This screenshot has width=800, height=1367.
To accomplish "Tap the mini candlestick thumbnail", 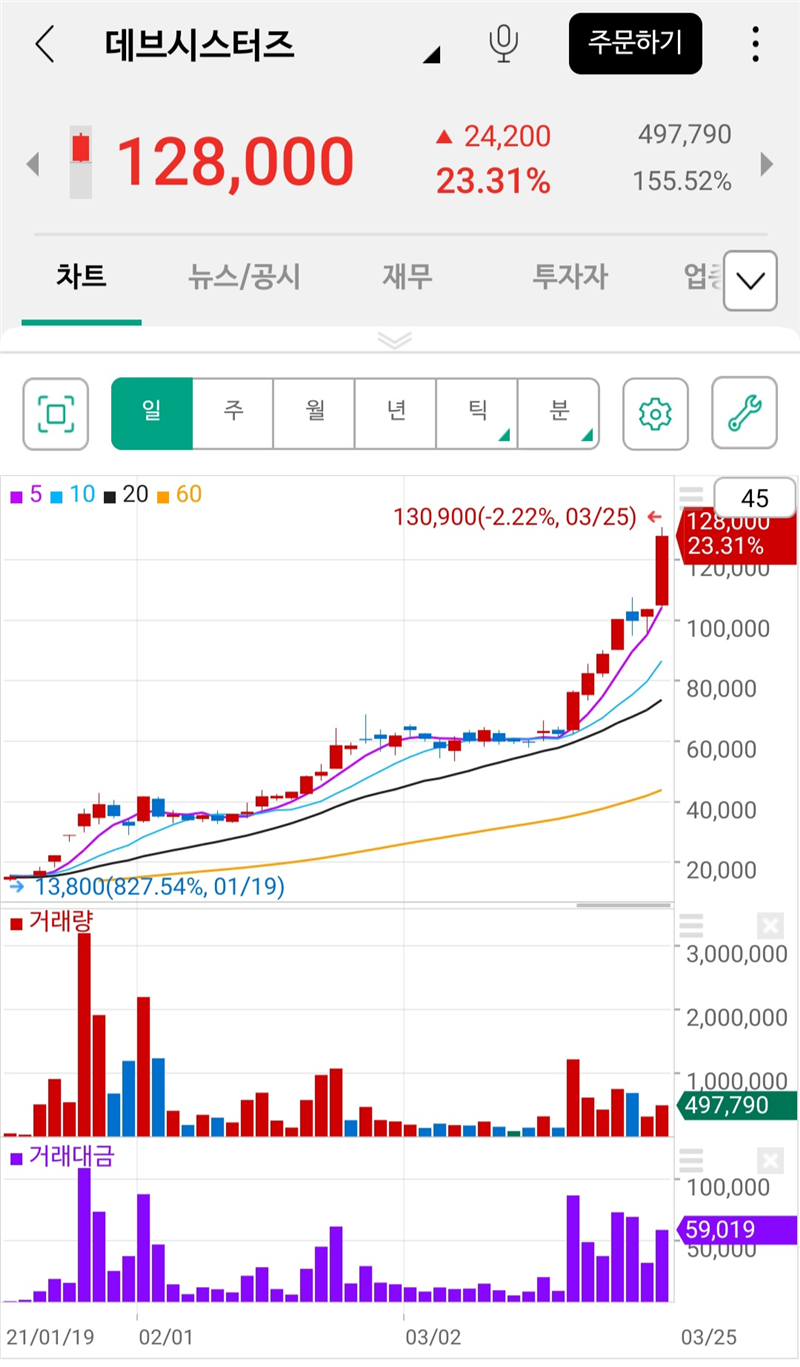I will pyautogui.click(x=81, y=161).
